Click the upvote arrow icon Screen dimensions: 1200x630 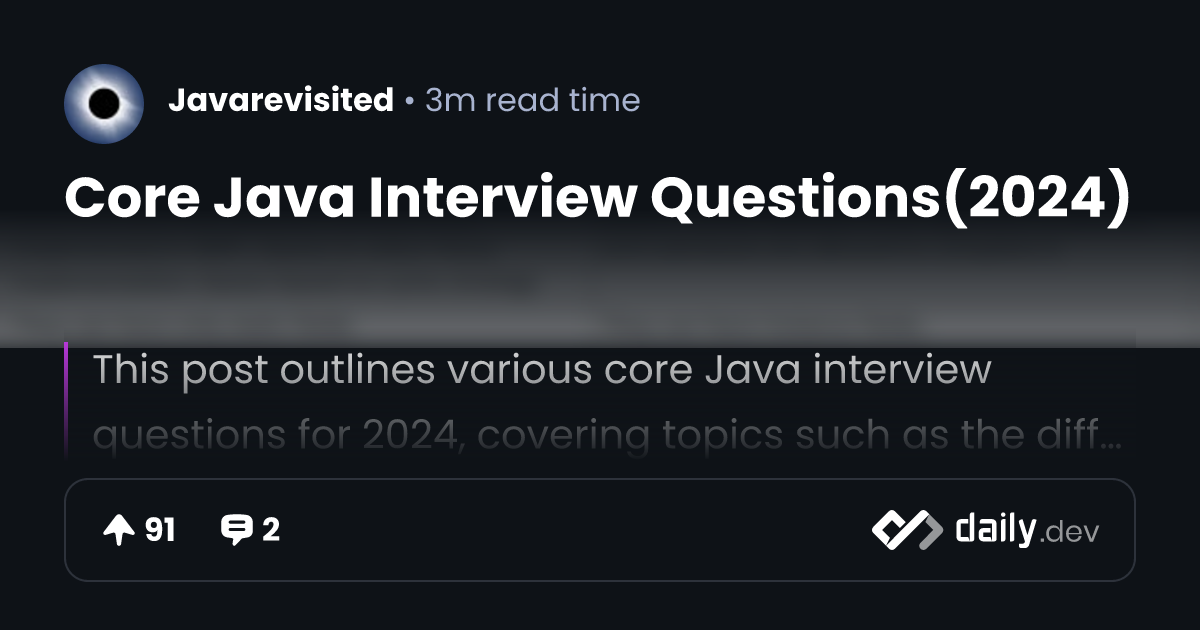click(118, 530)
